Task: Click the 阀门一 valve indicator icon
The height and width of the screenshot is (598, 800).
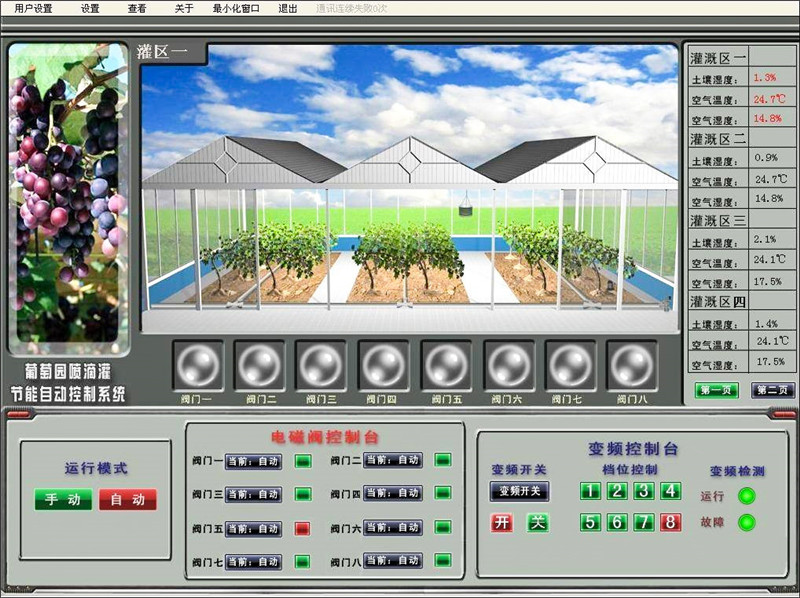Action: 197,366
